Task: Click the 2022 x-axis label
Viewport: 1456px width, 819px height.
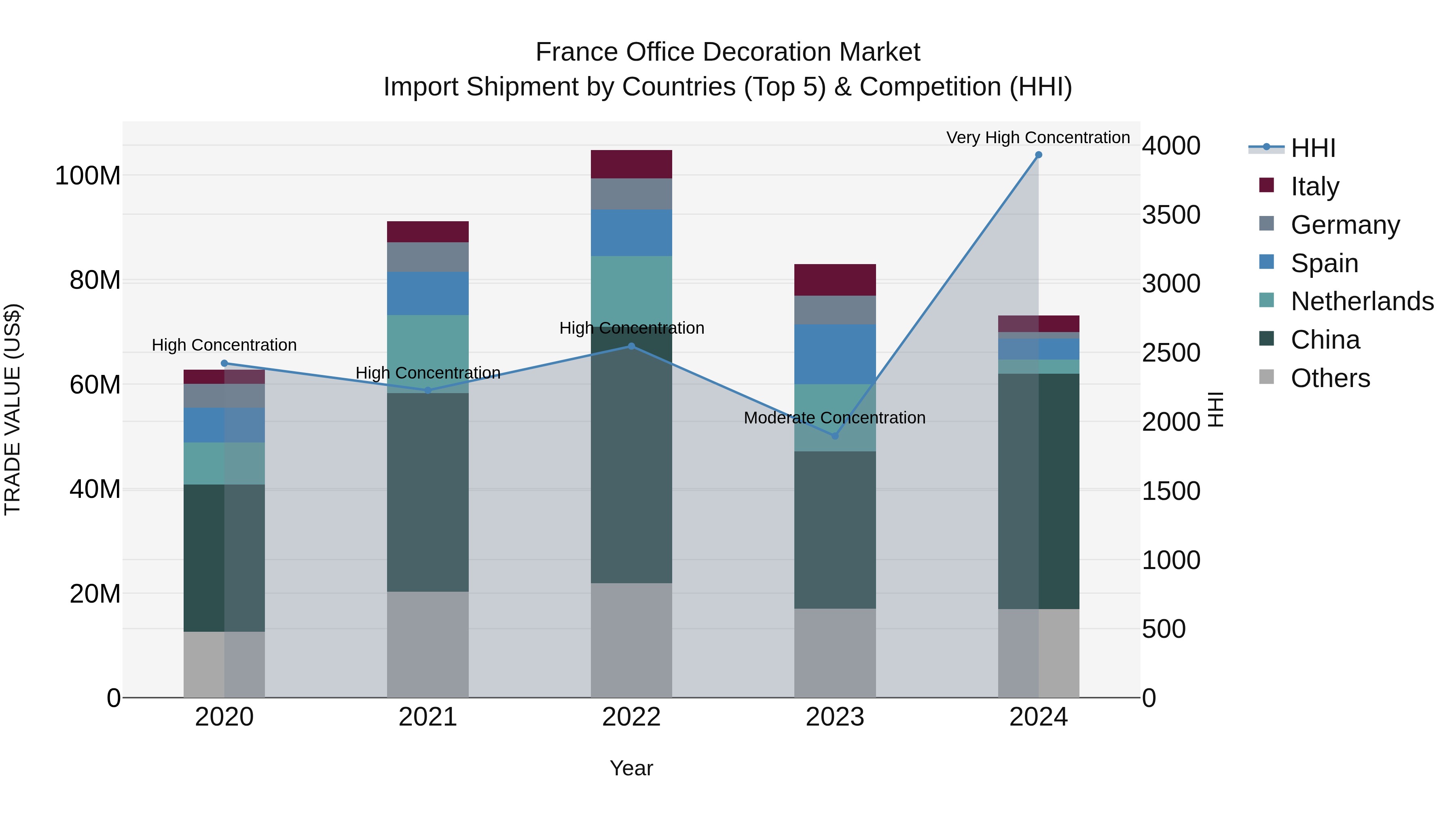Action: (x=631, y=717)
